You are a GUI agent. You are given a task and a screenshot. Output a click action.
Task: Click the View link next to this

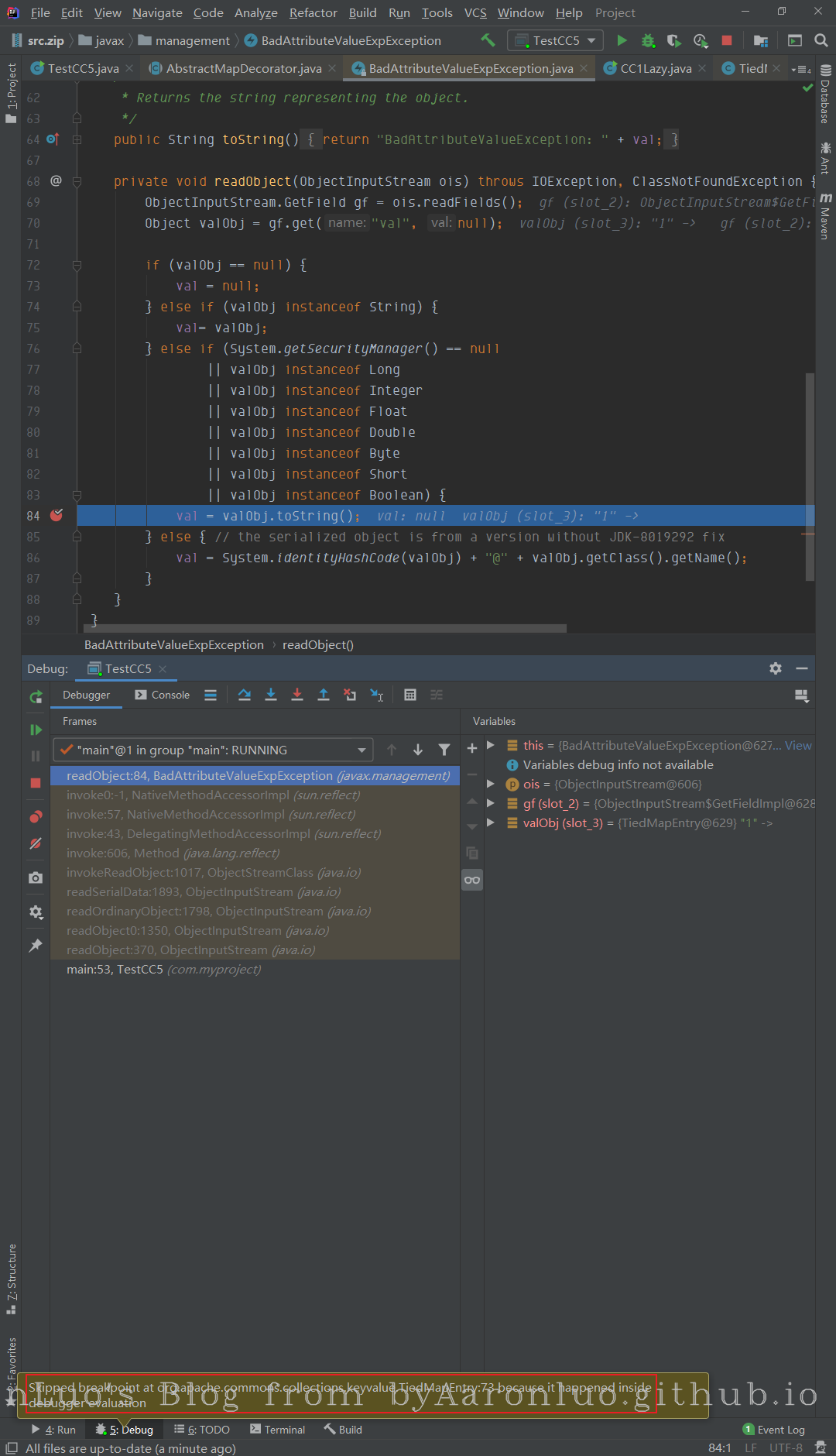798,745
